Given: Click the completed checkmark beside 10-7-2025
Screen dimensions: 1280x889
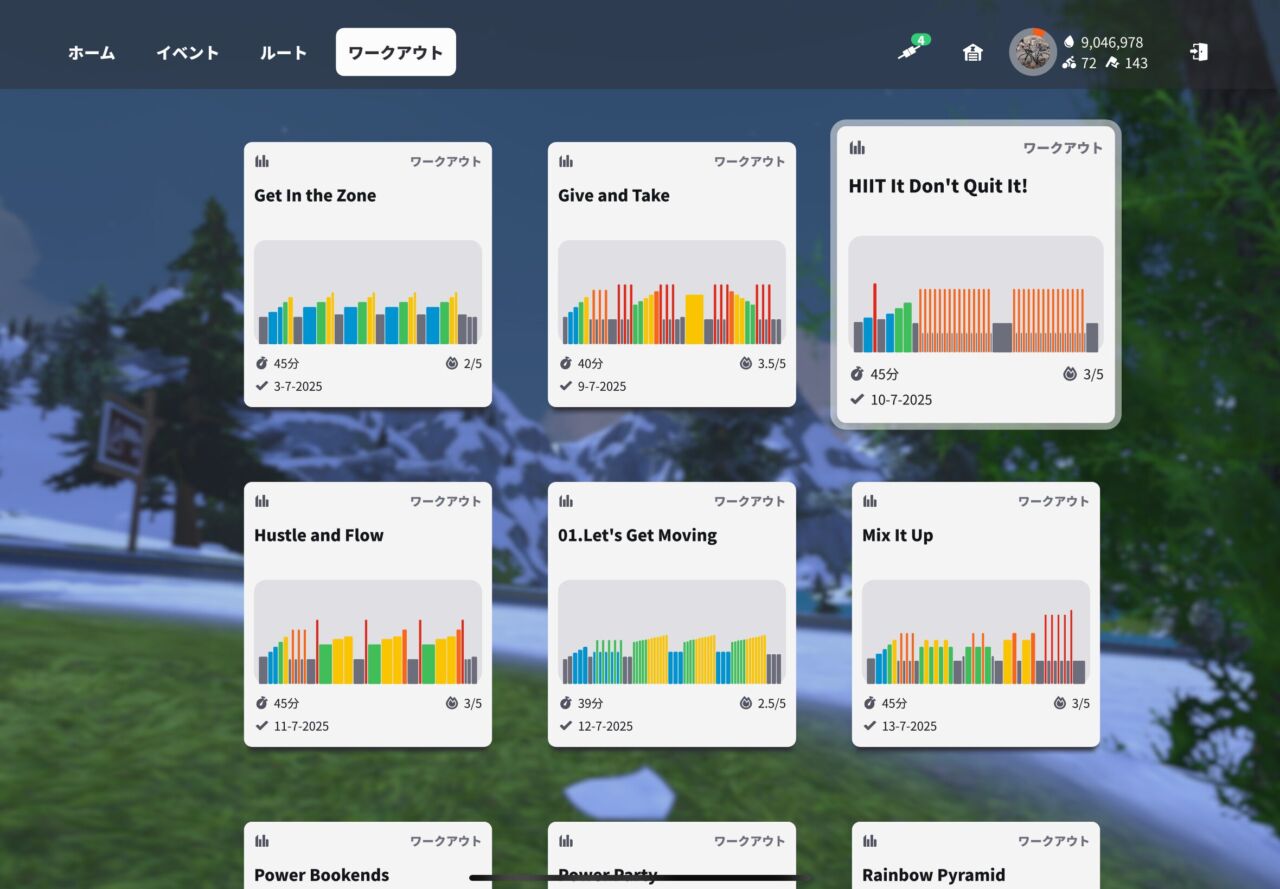Looking at the screenshot, I should 857,399.
